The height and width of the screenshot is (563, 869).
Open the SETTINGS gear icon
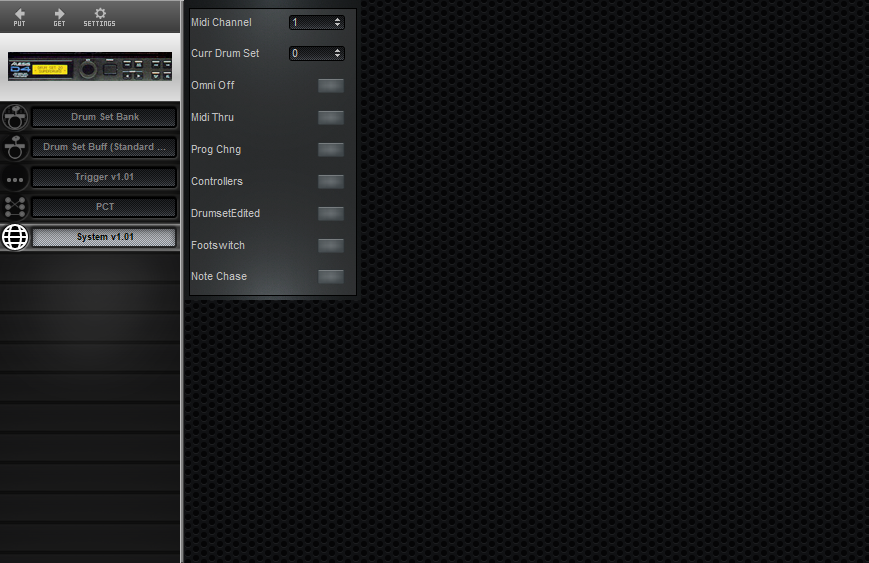100,16
